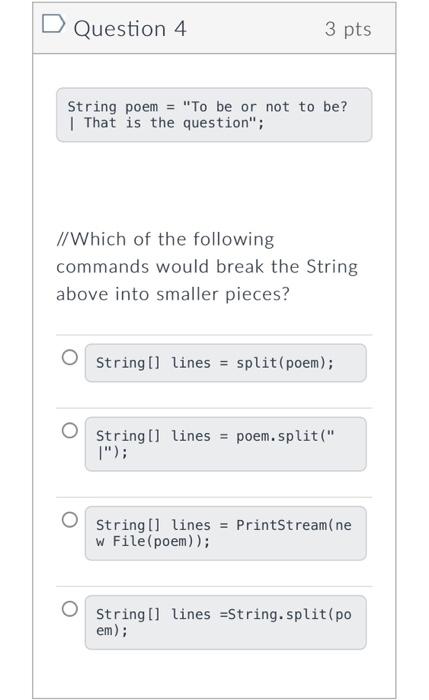Click the split(poem) answer code box

pyautogui.click(x=226, y=363)
